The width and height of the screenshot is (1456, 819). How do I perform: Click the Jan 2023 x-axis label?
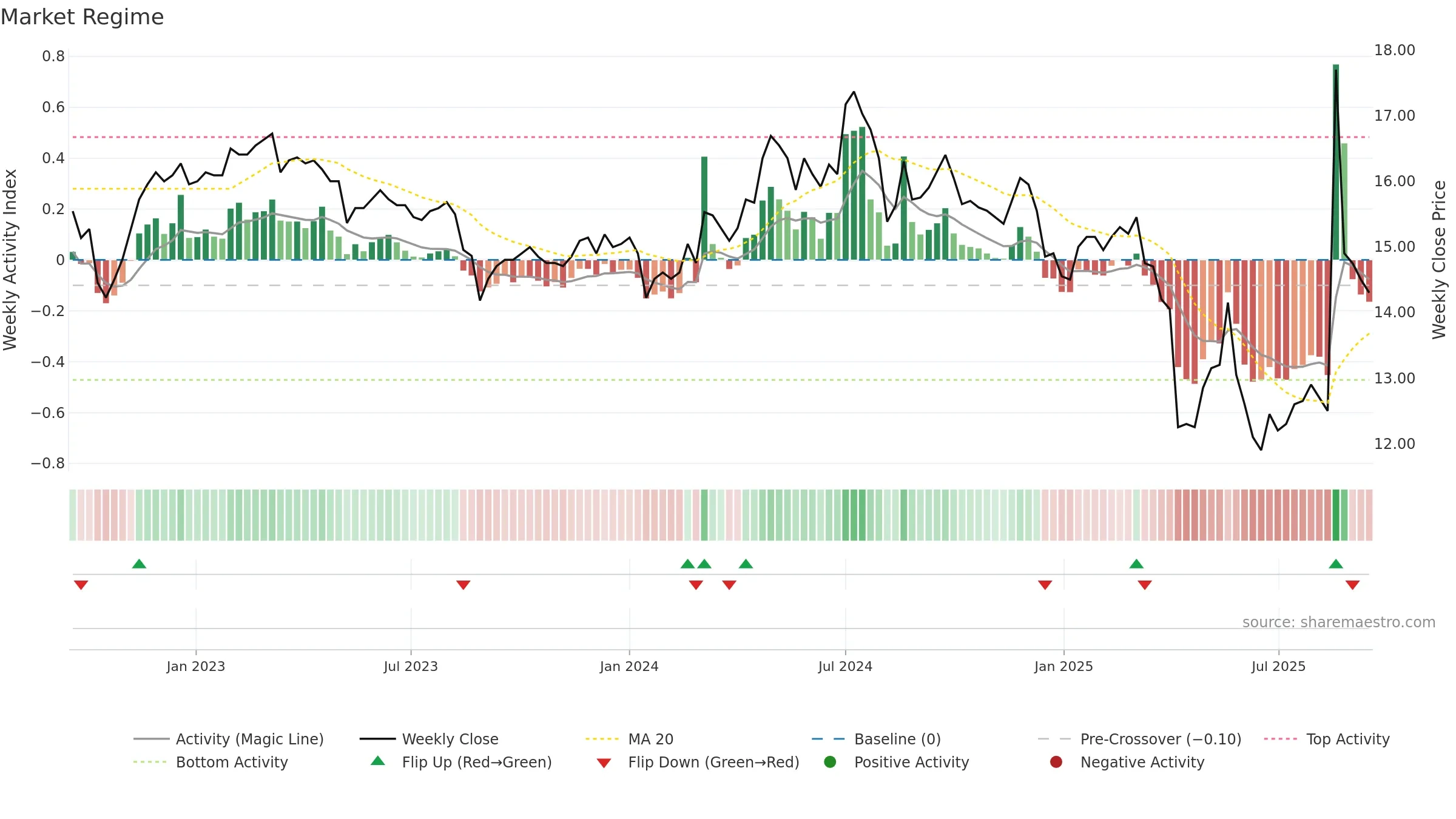pos(196,666)
